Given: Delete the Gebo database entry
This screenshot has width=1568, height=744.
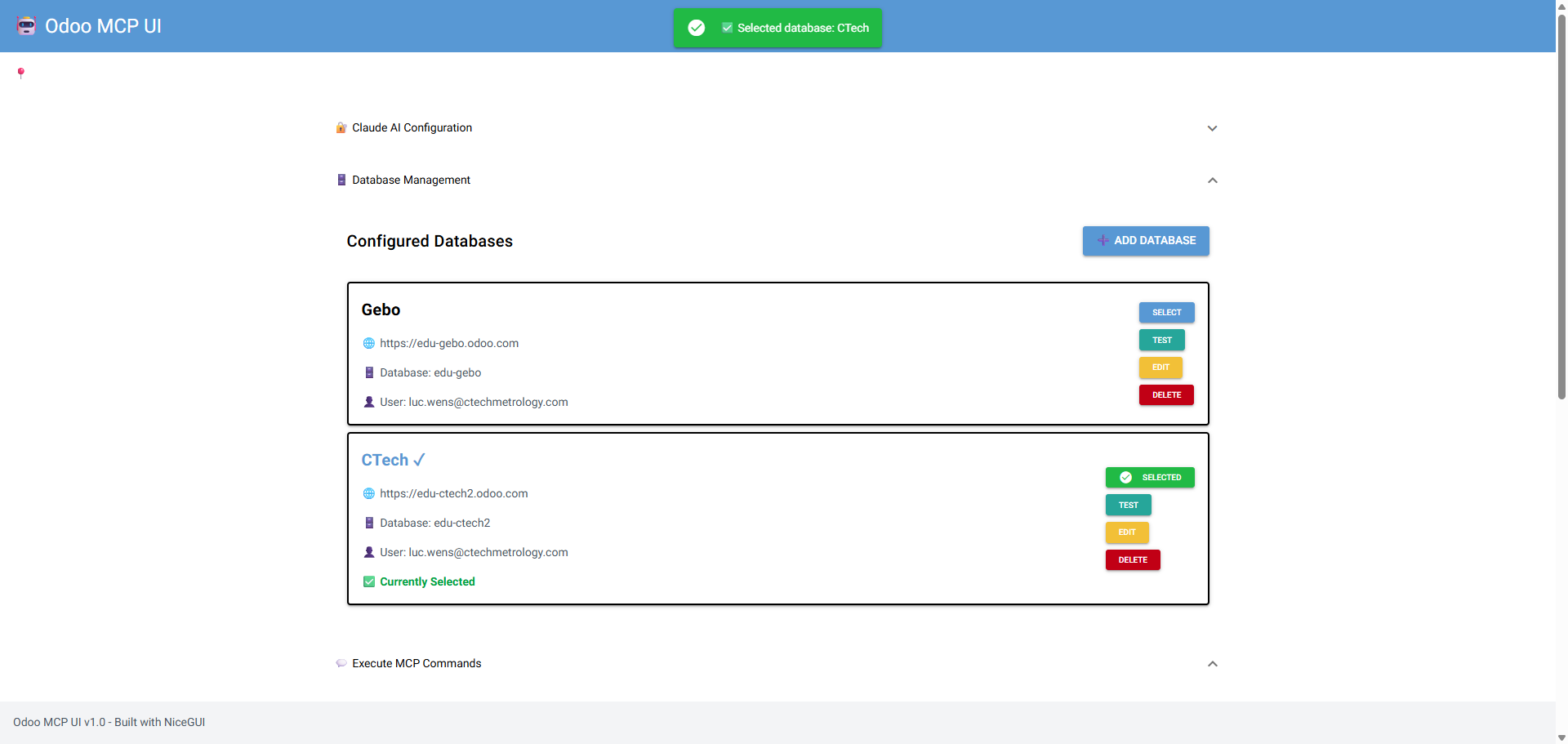Looking at the screenshot, I should [1166, 395].
